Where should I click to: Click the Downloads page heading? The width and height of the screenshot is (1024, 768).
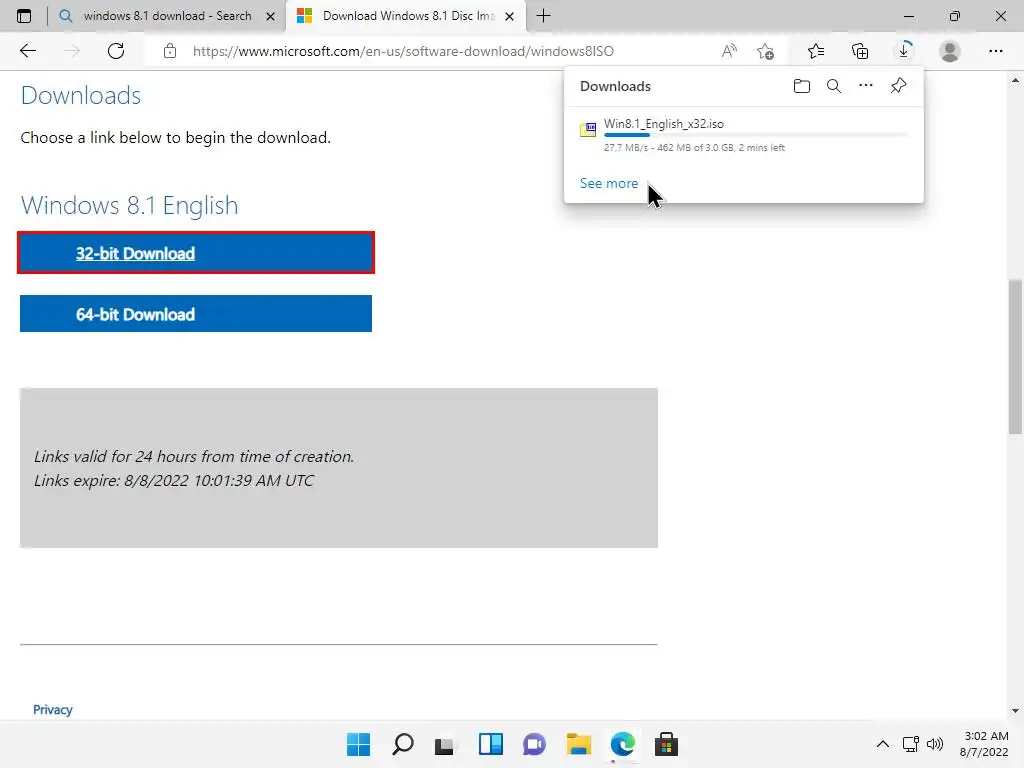click(81, 95)
